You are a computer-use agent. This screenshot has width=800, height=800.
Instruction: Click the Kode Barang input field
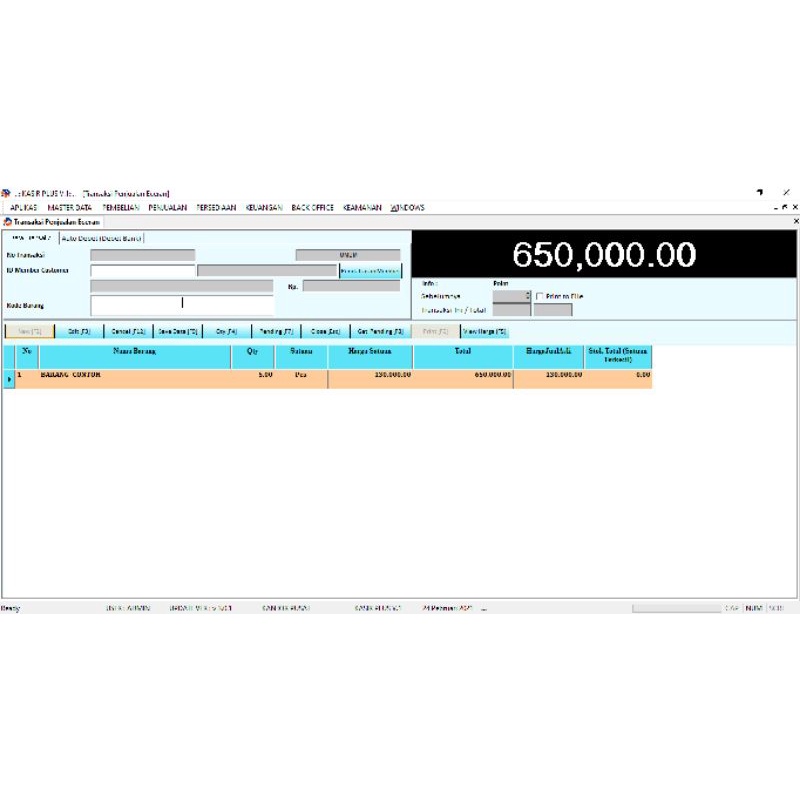(182, 303)
